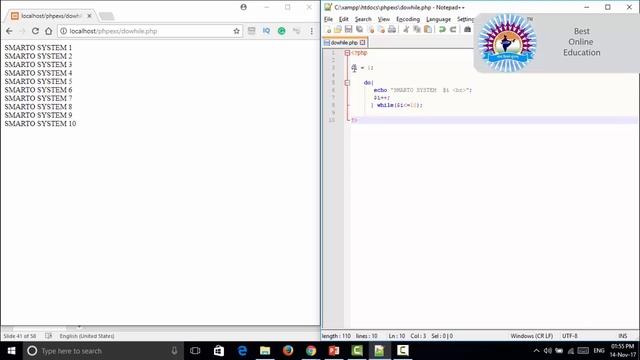Click the site info icon in address bar
This screenshot has width=640, height=360.
64,31
